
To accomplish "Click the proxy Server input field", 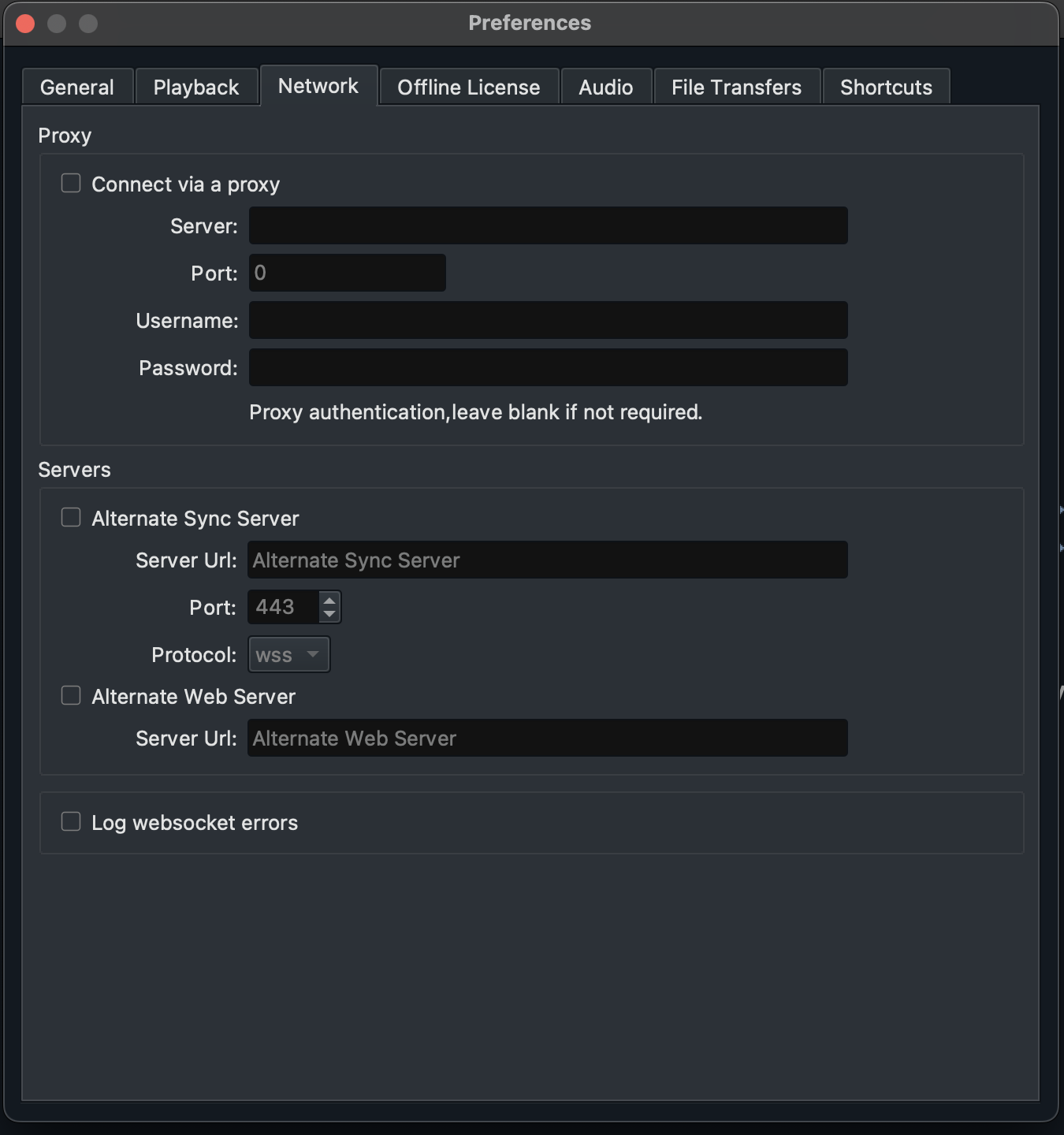I will pyautogui.click(x=549, y=225).
